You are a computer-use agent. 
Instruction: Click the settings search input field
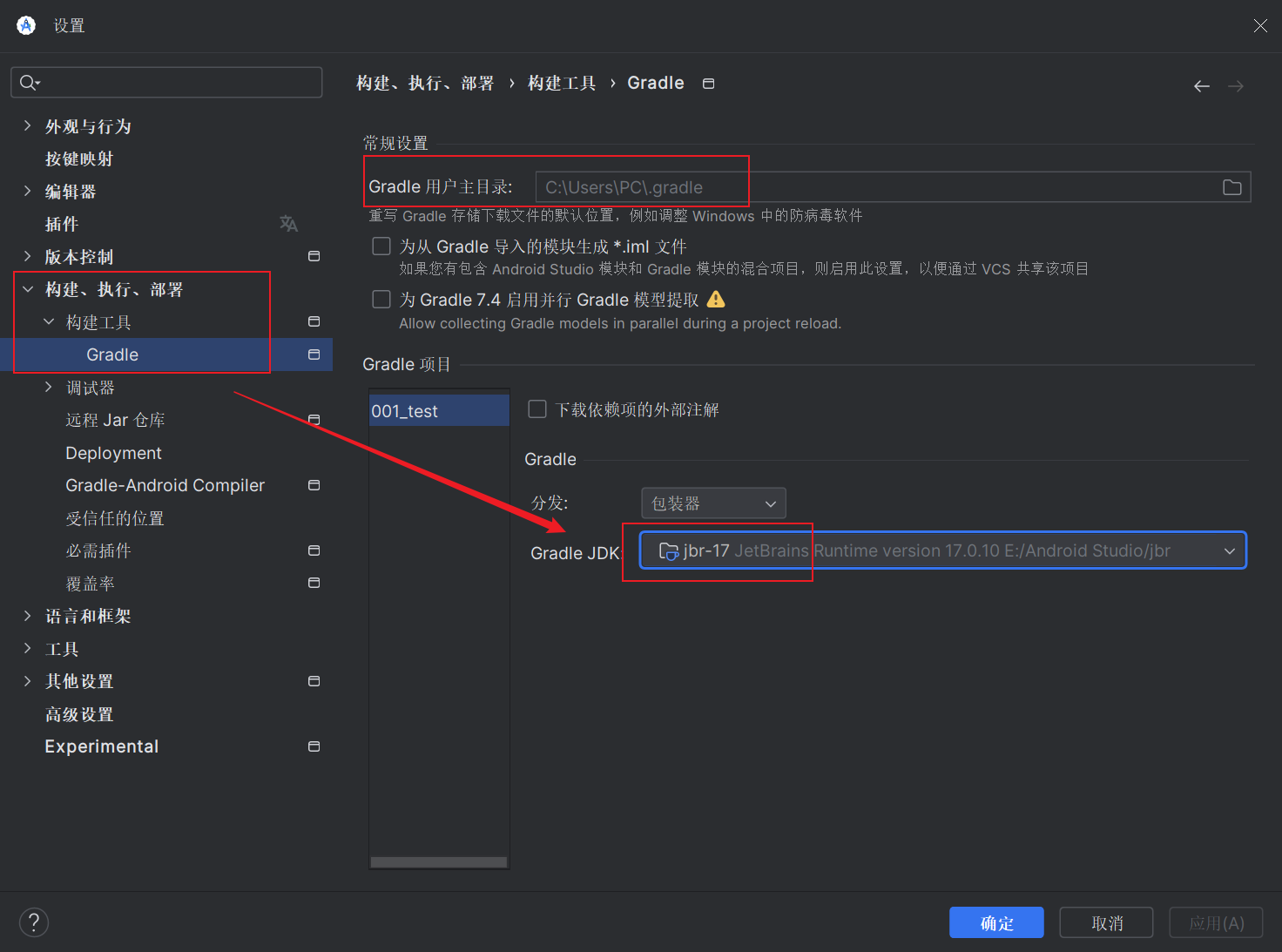click(x=165, y=82)
